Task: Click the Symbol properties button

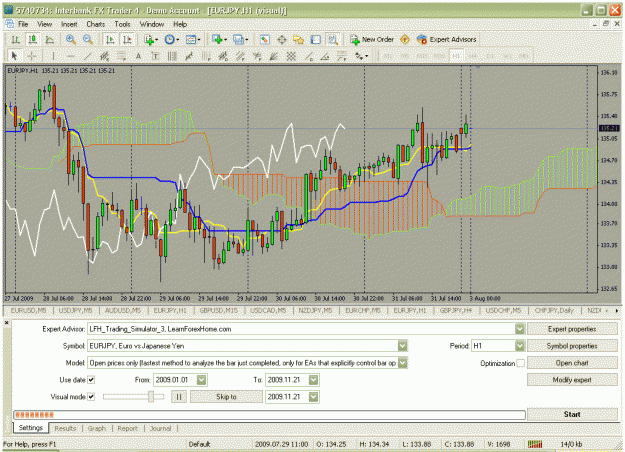Action: click(x=572, y=346)
